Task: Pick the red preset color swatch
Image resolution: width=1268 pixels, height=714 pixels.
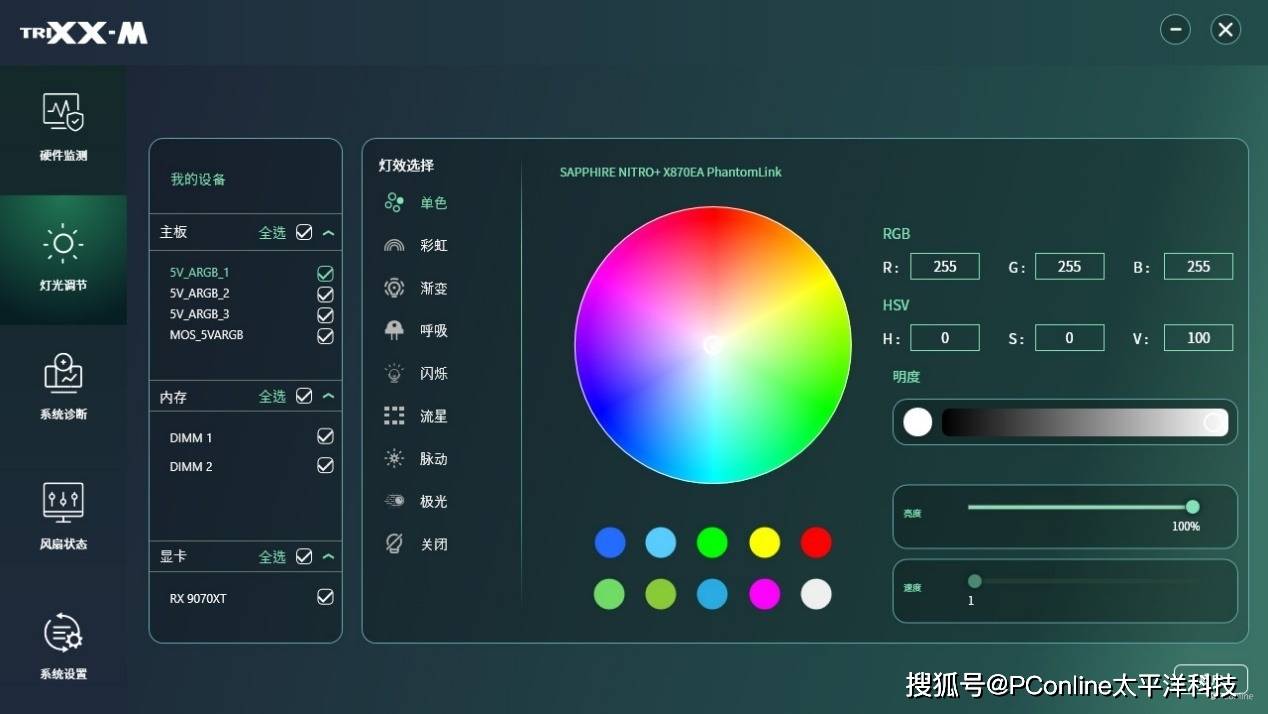Action: point(816,543)
